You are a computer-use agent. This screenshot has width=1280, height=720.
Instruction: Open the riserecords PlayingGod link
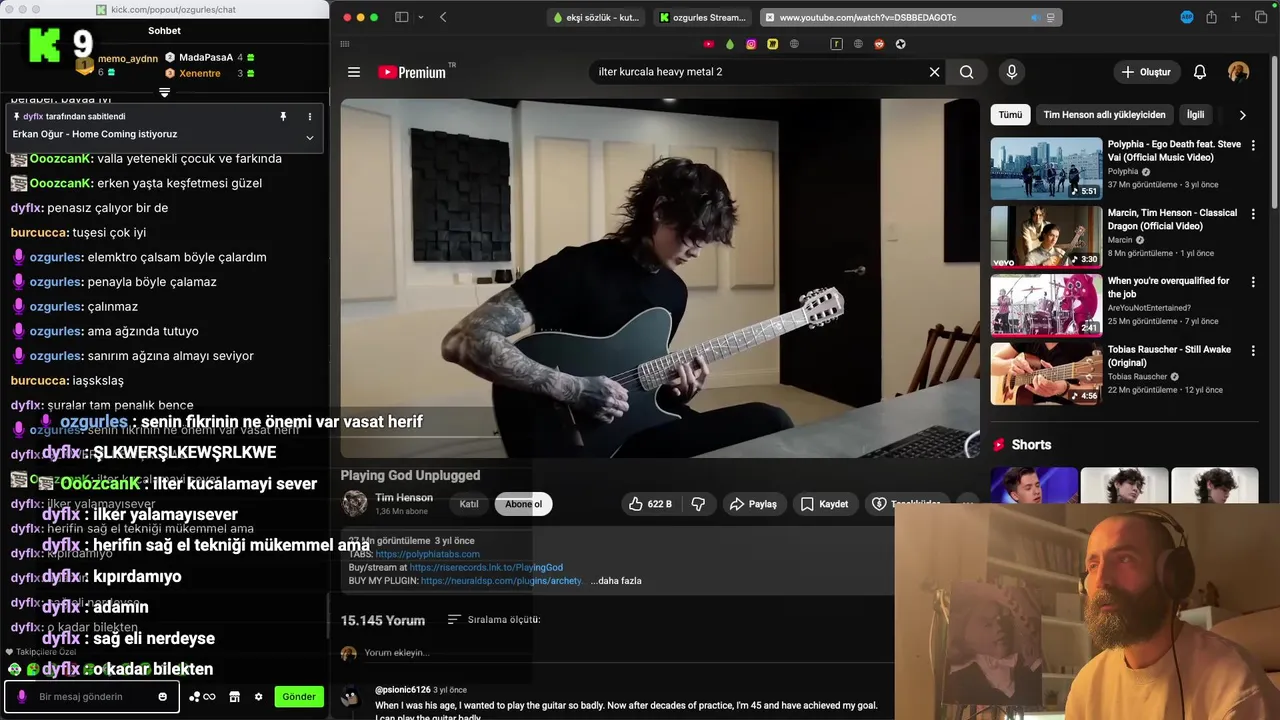[486, 567]
